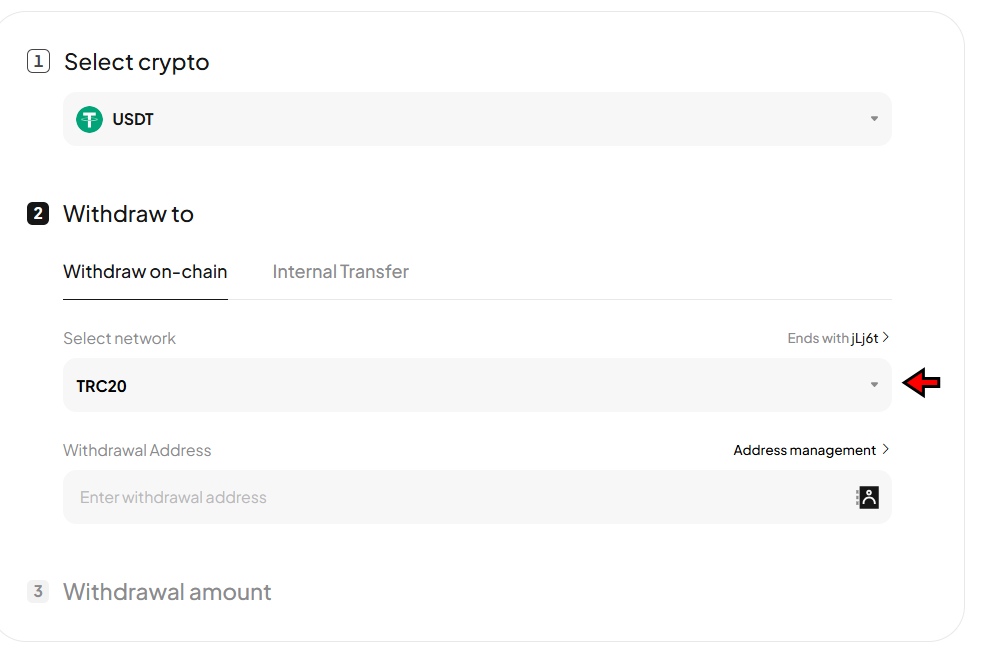Select the saved contacts icon to pick address
The width and height of the screenshot is (991, 651).
click(x=868, y=496)
